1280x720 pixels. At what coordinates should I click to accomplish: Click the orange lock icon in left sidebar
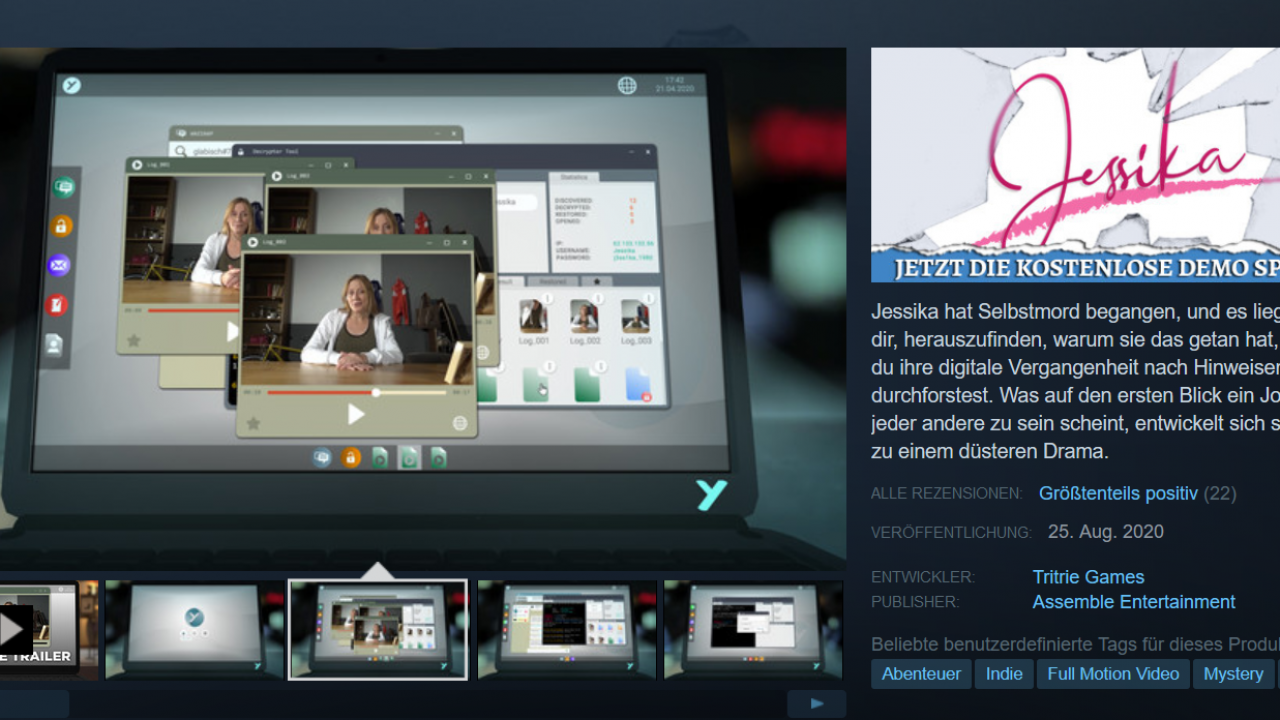(61, 226)
